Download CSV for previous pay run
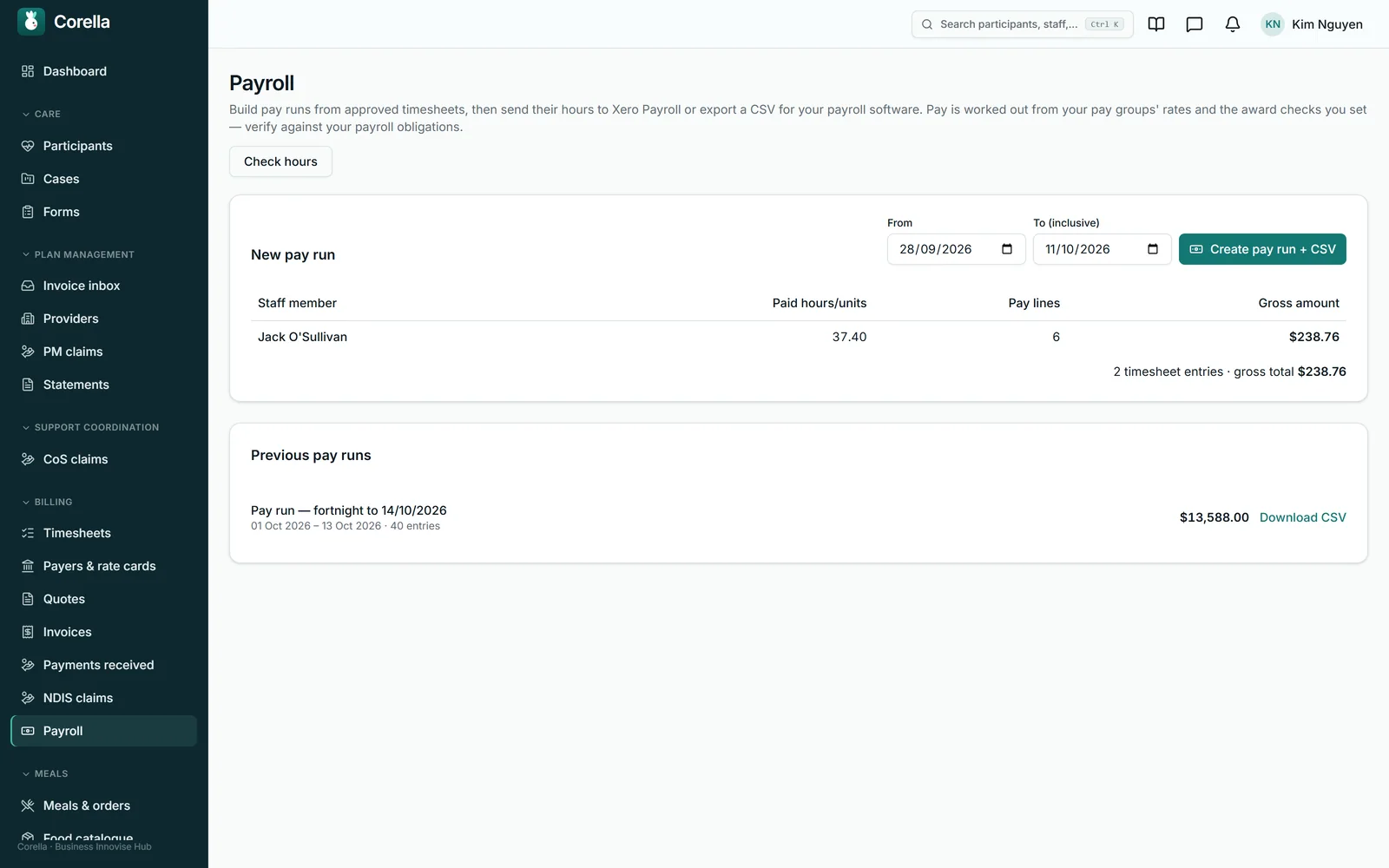This screenshot has height=868, width=1389. (x=1302, y=517)
